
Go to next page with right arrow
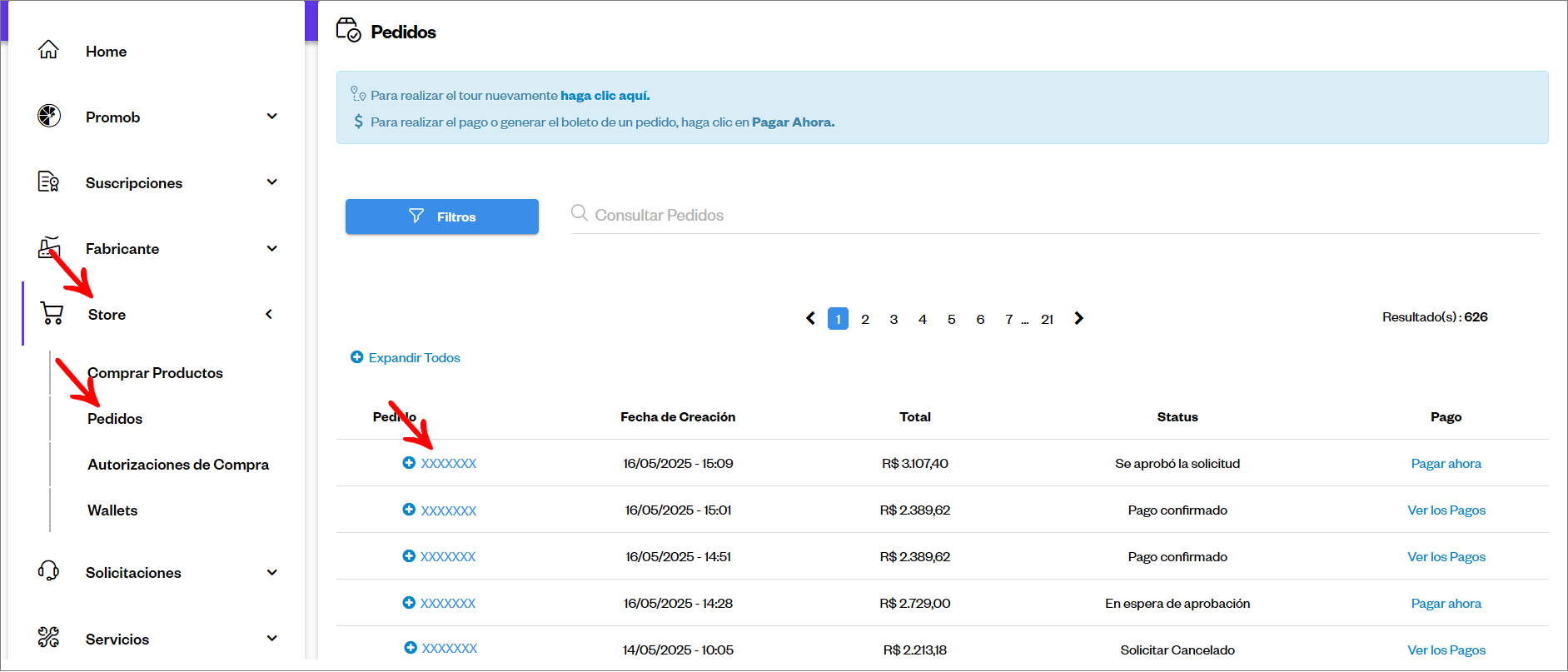(x=1078, y=318)
